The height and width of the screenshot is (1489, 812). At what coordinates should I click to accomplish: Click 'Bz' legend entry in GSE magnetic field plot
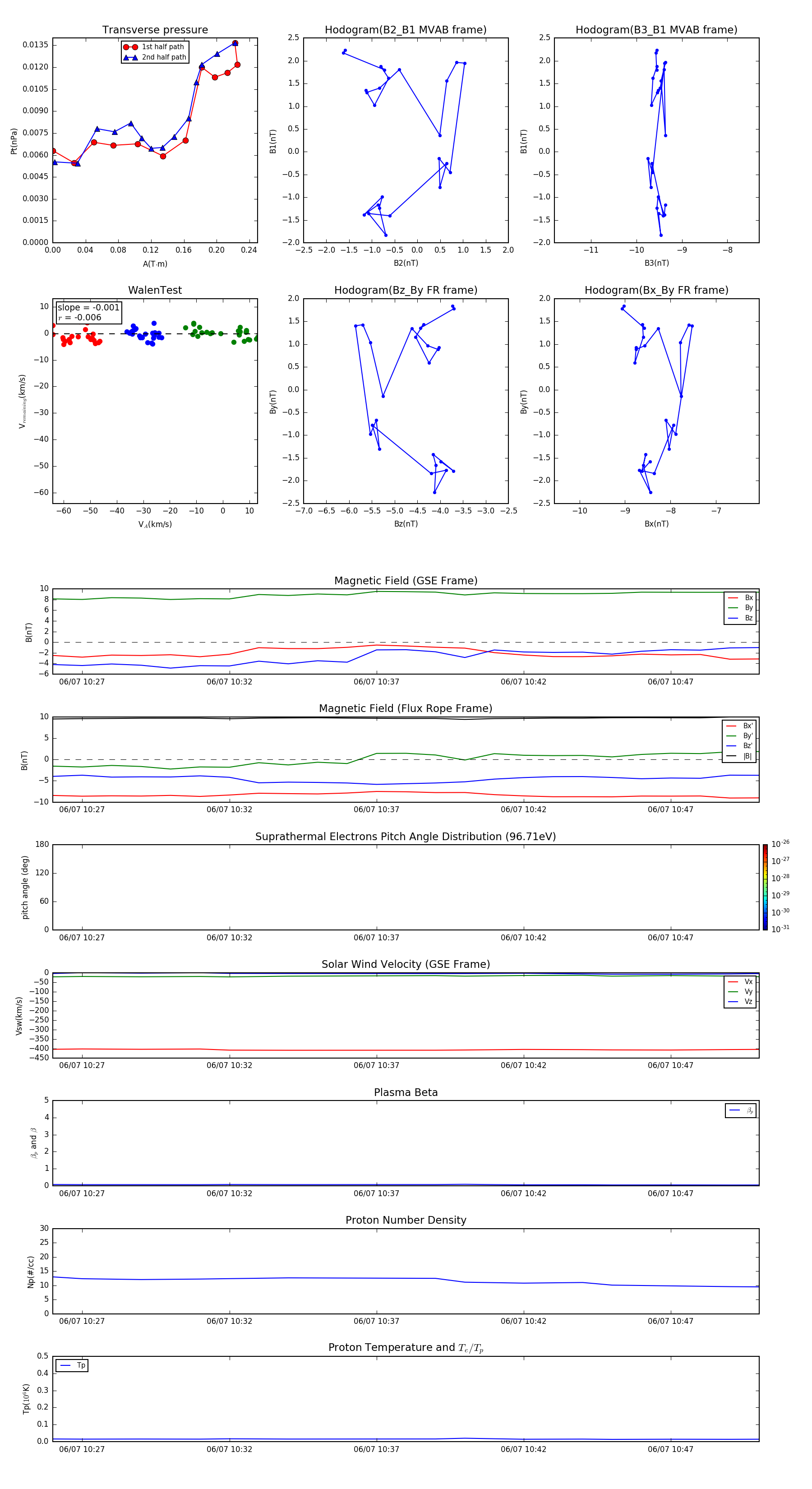coord(740,618)
